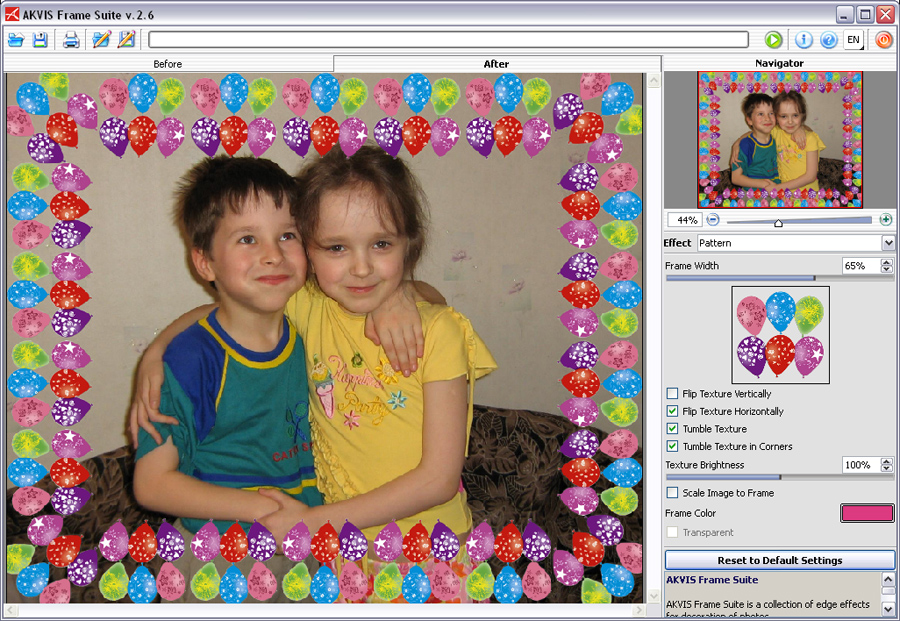Save the image using the floppy disk icon
Image resolution: width=900 pixels, height=621 pixels.
tap(40, 40)
